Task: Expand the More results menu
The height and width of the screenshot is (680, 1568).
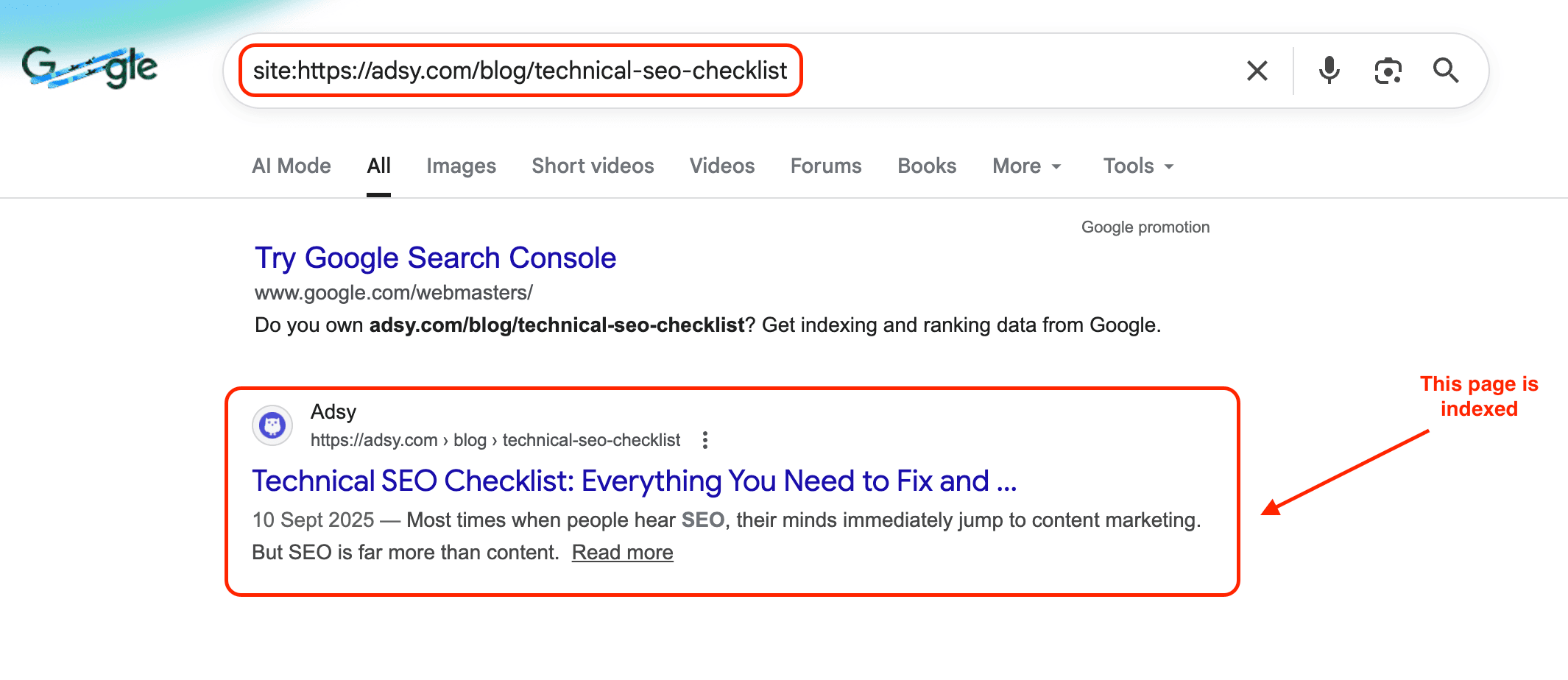Action: [1025, 166]
